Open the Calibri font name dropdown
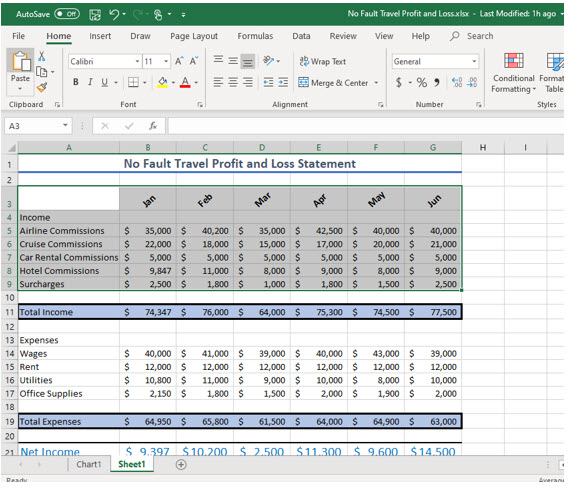 point(137,61)
